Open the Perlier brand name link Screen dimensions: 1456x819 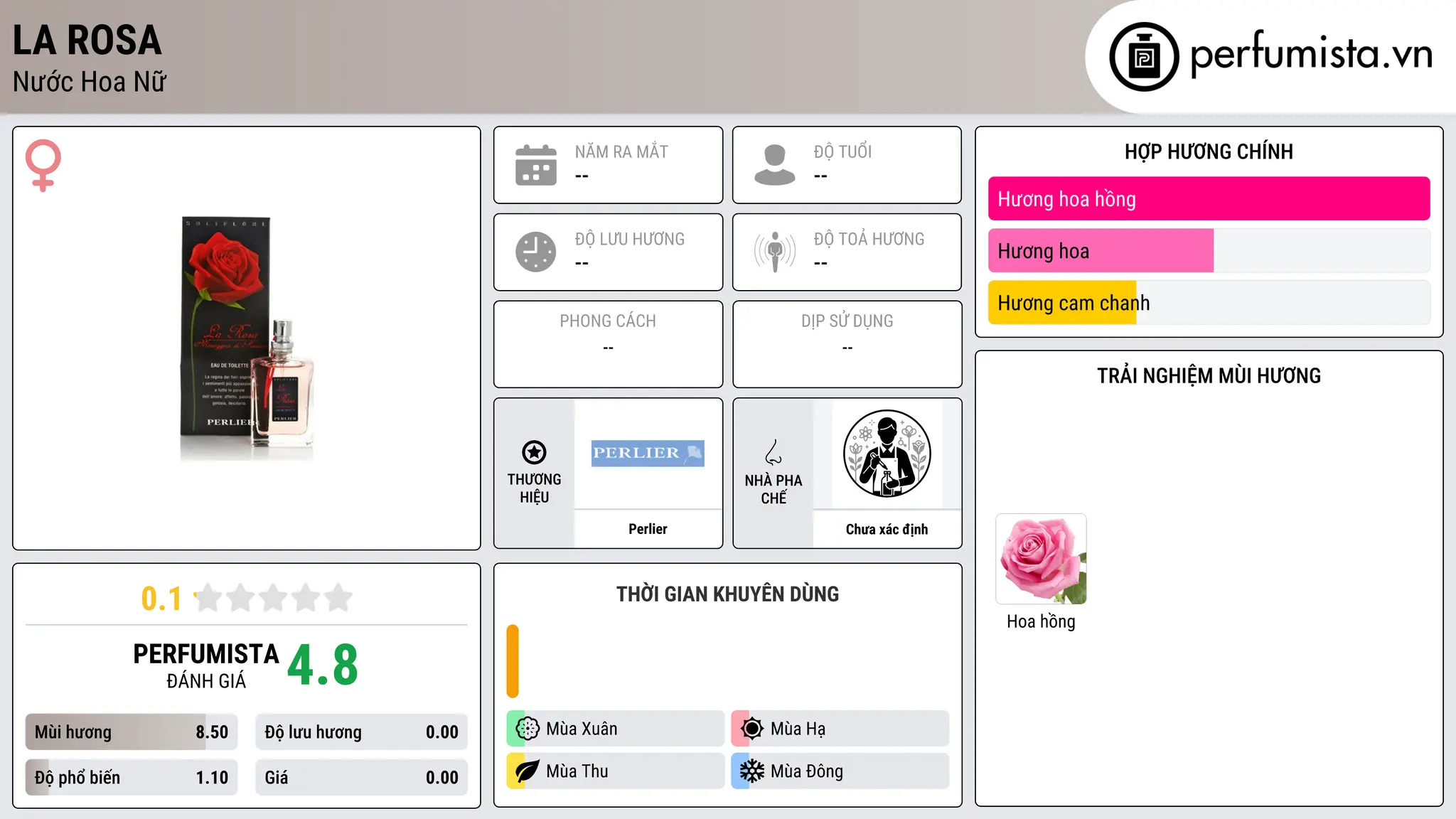tap(648, 529)
